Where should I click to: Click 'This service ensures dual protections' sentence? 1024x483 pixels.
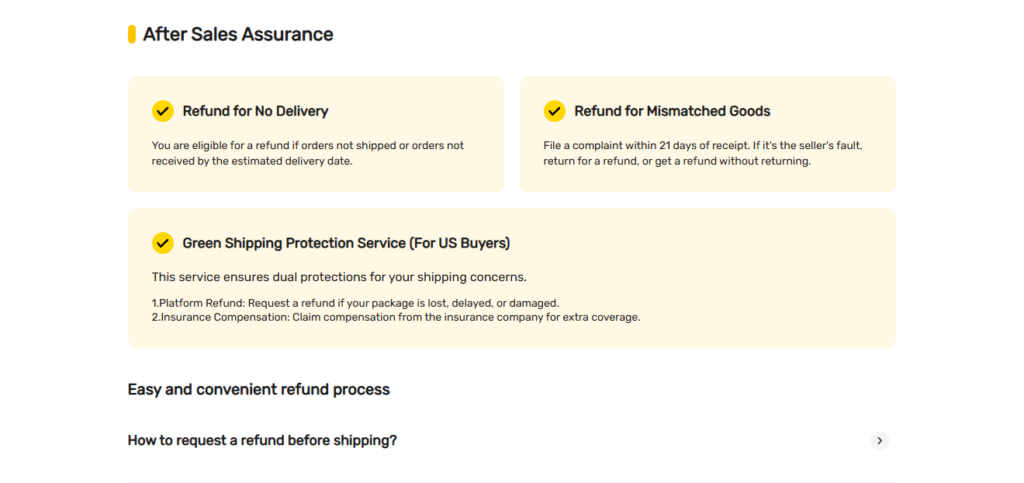tap(339, 277)
